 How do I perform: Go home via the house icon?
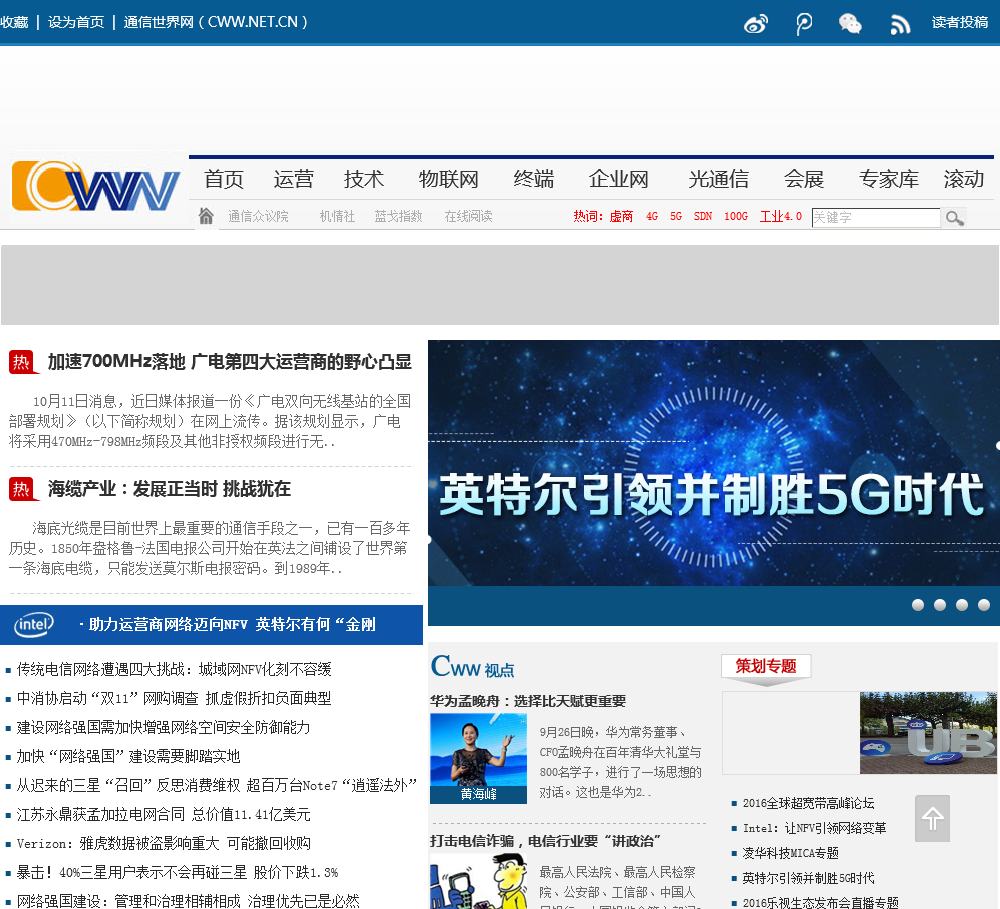206,216
